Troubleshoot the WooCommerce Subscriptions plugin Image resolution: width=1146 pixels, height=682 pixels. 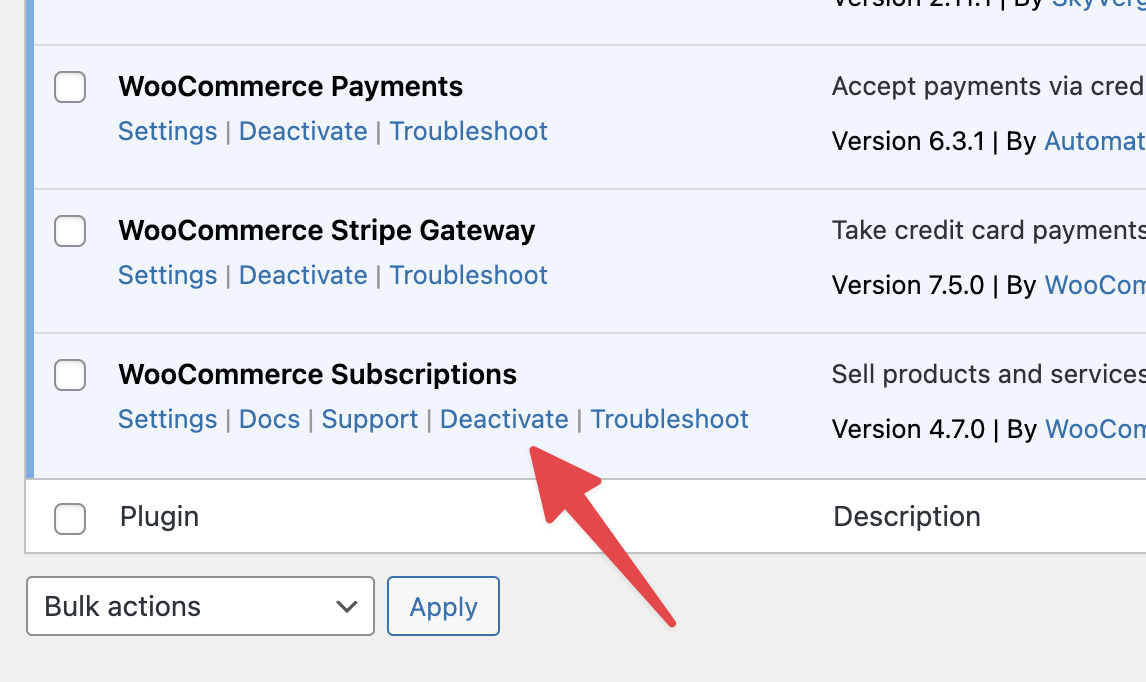click(x=669, y=419)
